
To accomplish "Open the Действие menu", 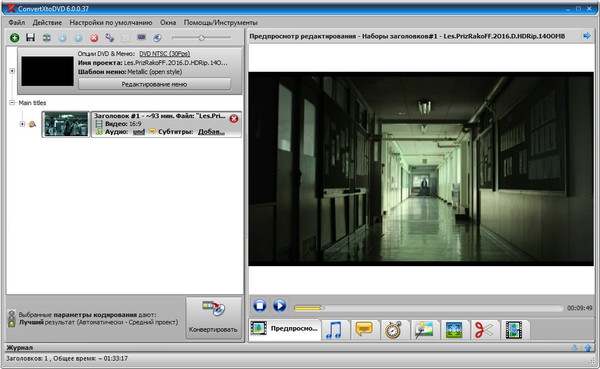I will point(47,23).
